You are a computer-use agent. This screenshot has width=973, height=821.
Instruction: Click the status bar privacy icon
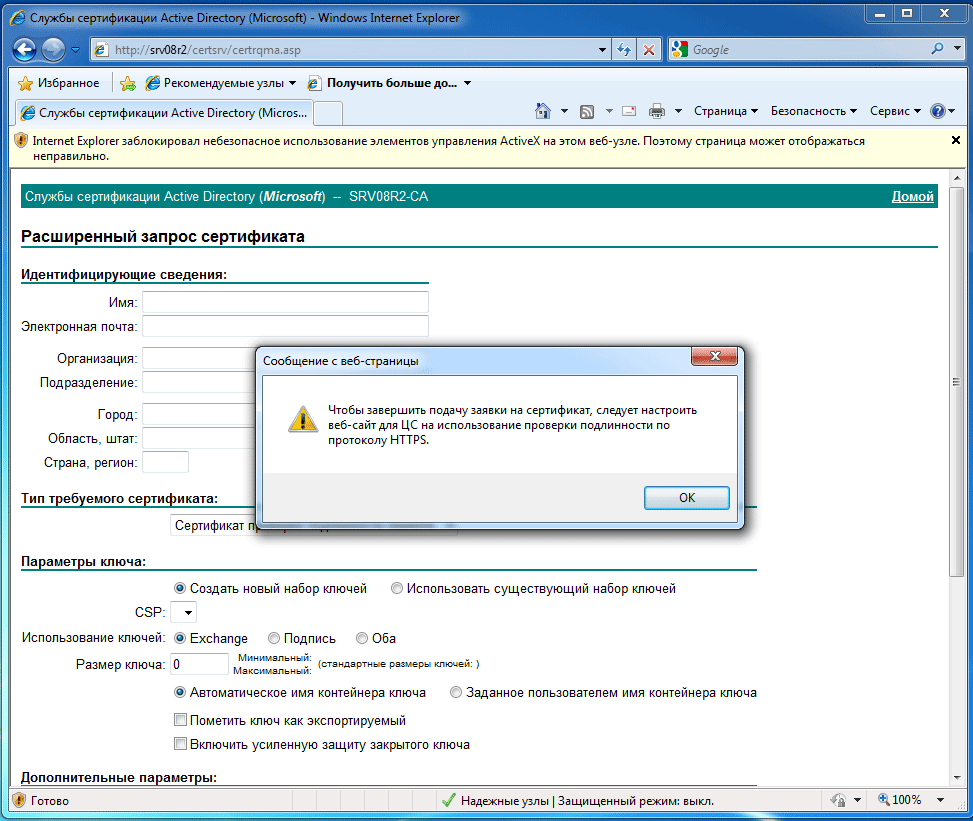[x=838, y=800]
